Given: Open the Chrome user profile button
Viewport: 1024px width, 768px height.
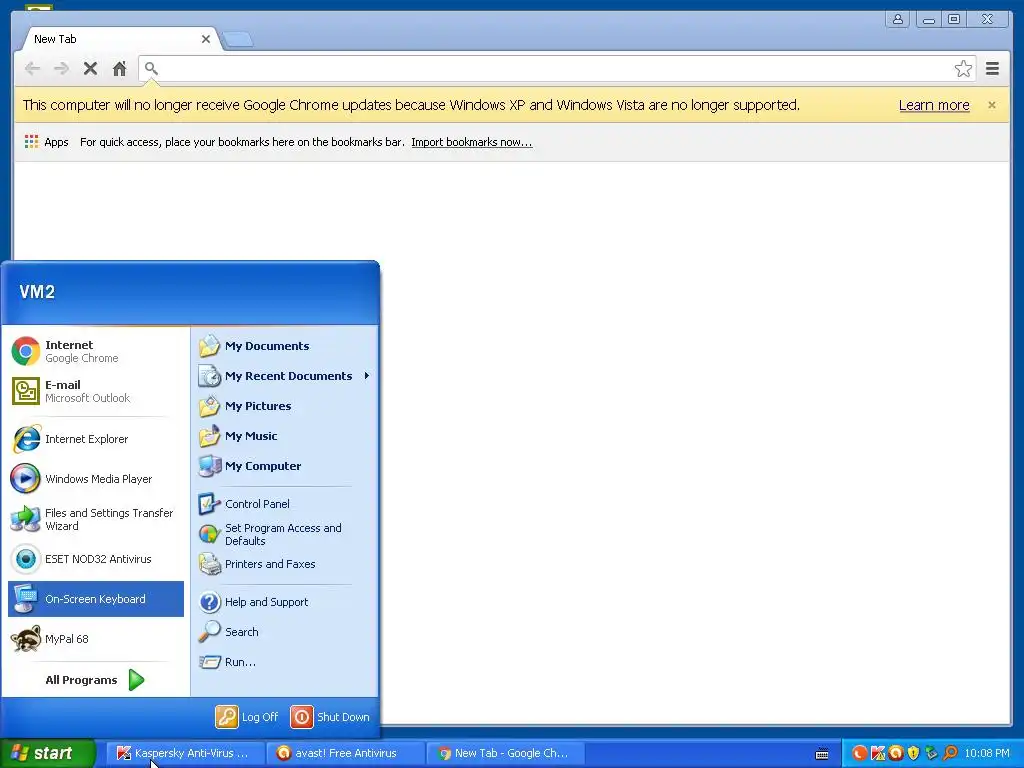Looking at the screenshot, I should point(898,19).
